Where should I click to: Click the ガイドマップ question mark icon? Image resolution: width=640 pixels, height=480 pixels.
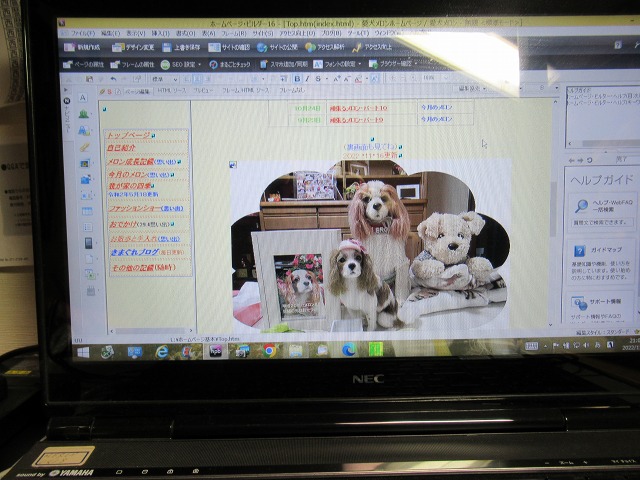tap(579, 250)
